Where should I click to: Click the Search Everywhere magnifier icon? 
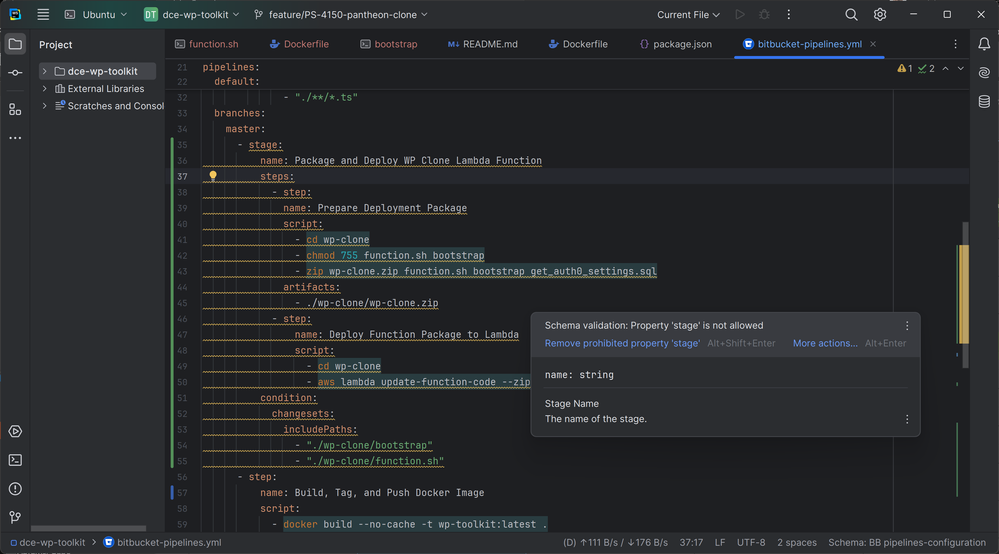click(x=851, y=15)
